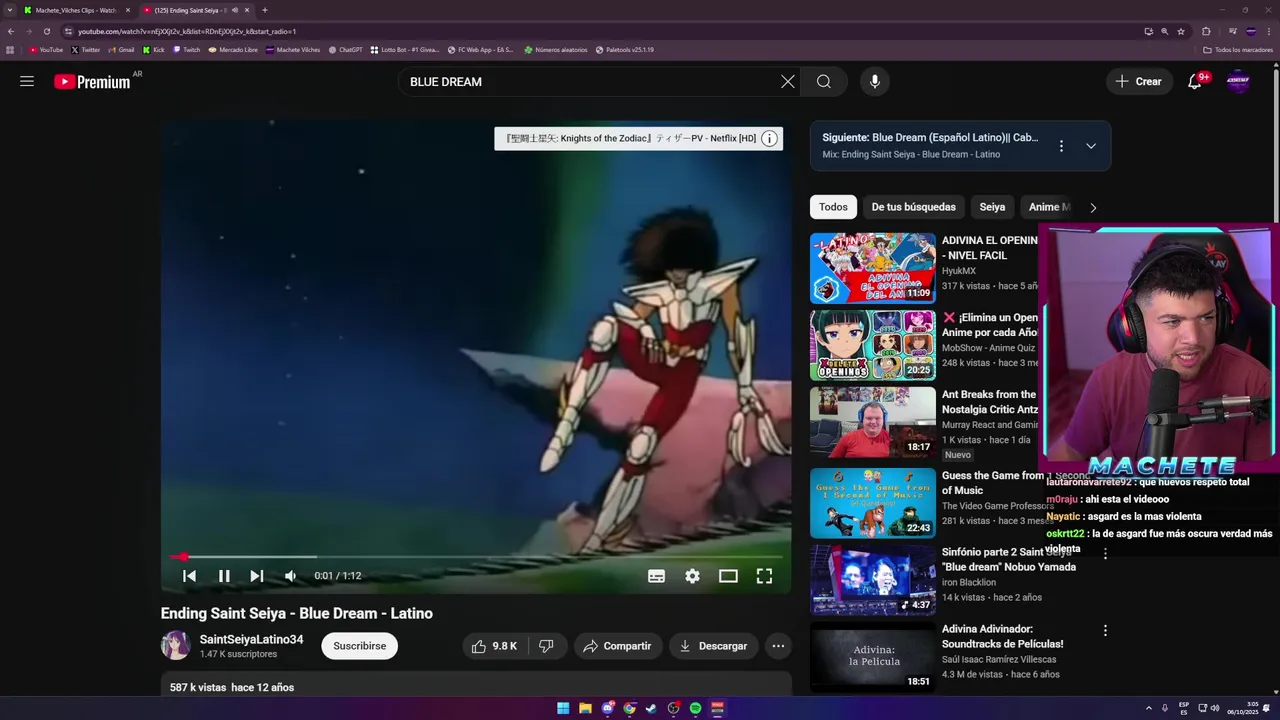Open the Guess the Game thumbnail
1280x720 pixels.
[873, 503]
